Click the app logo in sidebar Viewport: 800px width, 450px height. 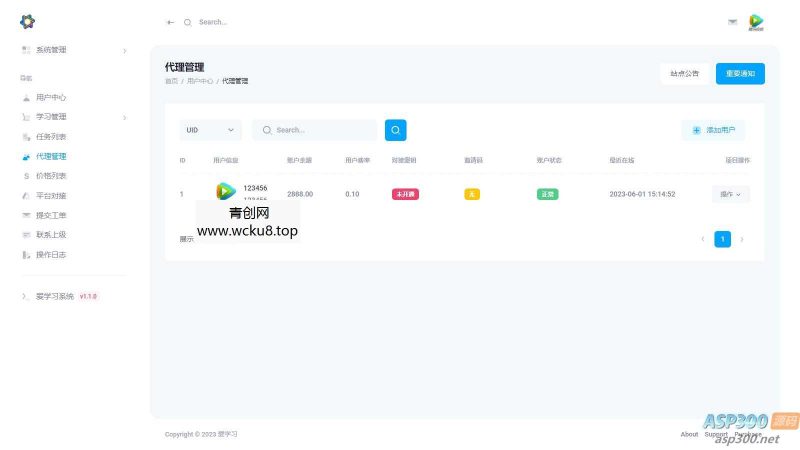coord(28,21)
